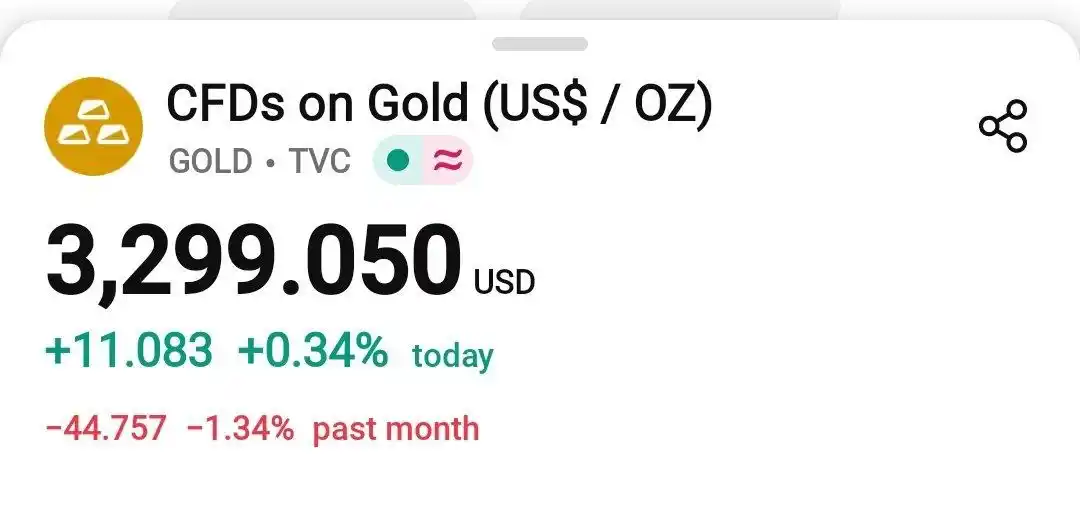Tap the right background tab behind sheet

(x=681, y=9)
